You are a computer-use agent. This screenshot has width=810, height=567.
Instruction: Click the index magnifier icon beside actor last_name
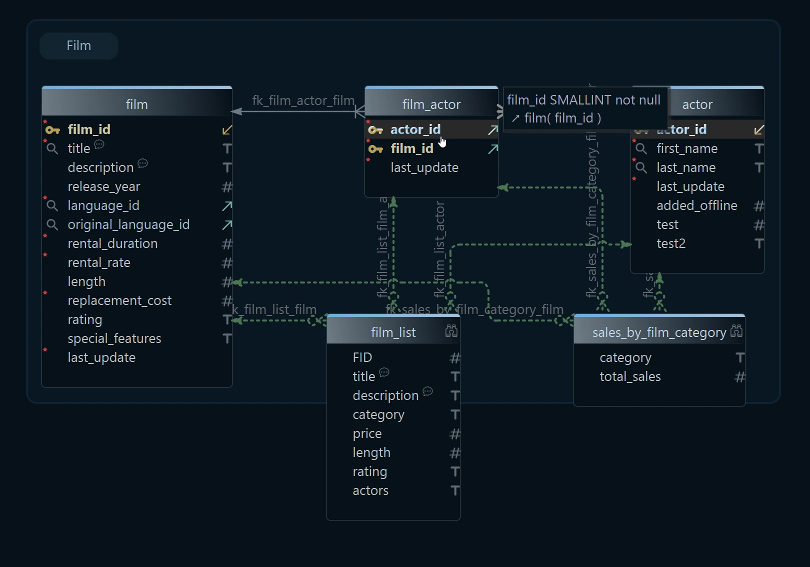click(x=641, y=168)
